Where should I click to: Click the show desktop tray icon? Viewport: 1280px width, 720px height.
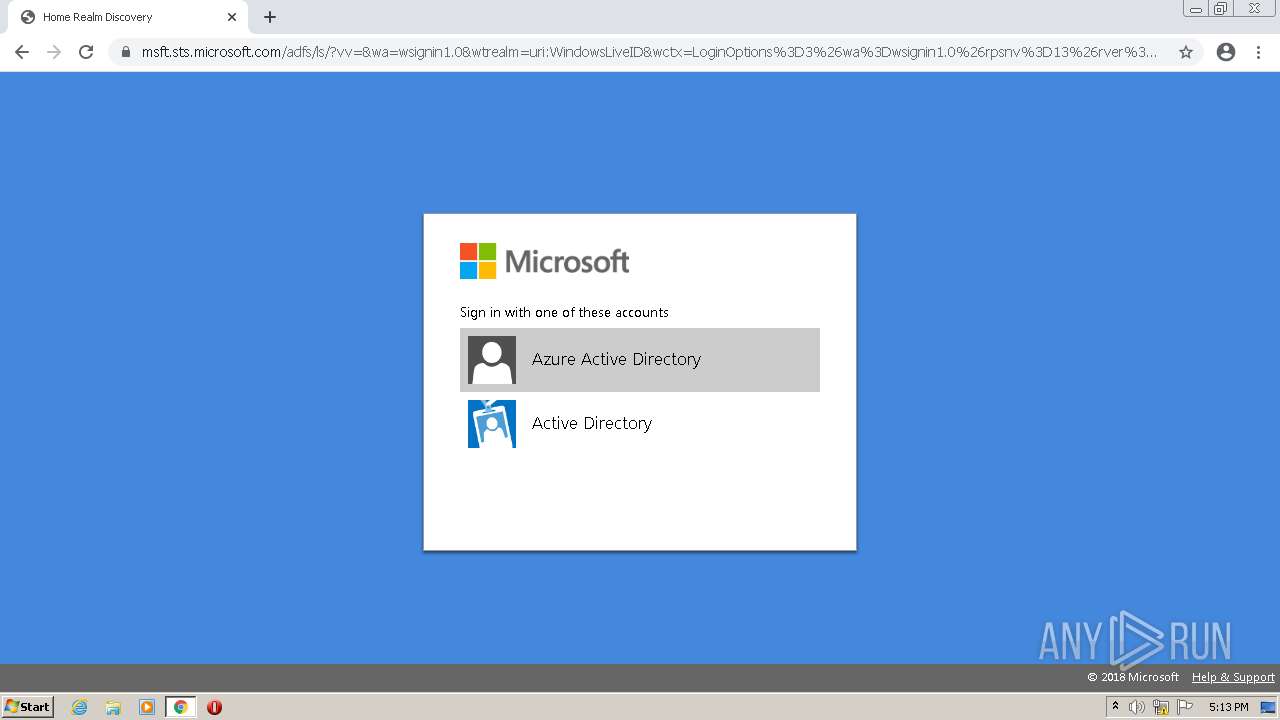[x=1268, y=707]
